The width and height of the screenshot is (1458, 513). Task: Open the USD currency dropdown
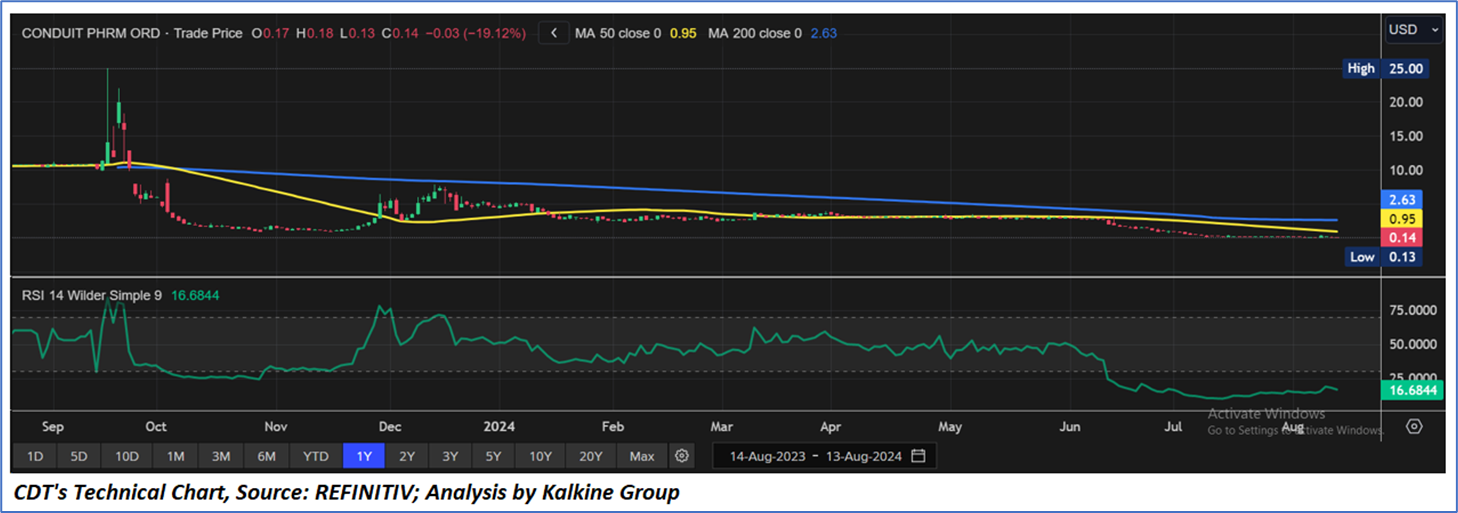1413,30
